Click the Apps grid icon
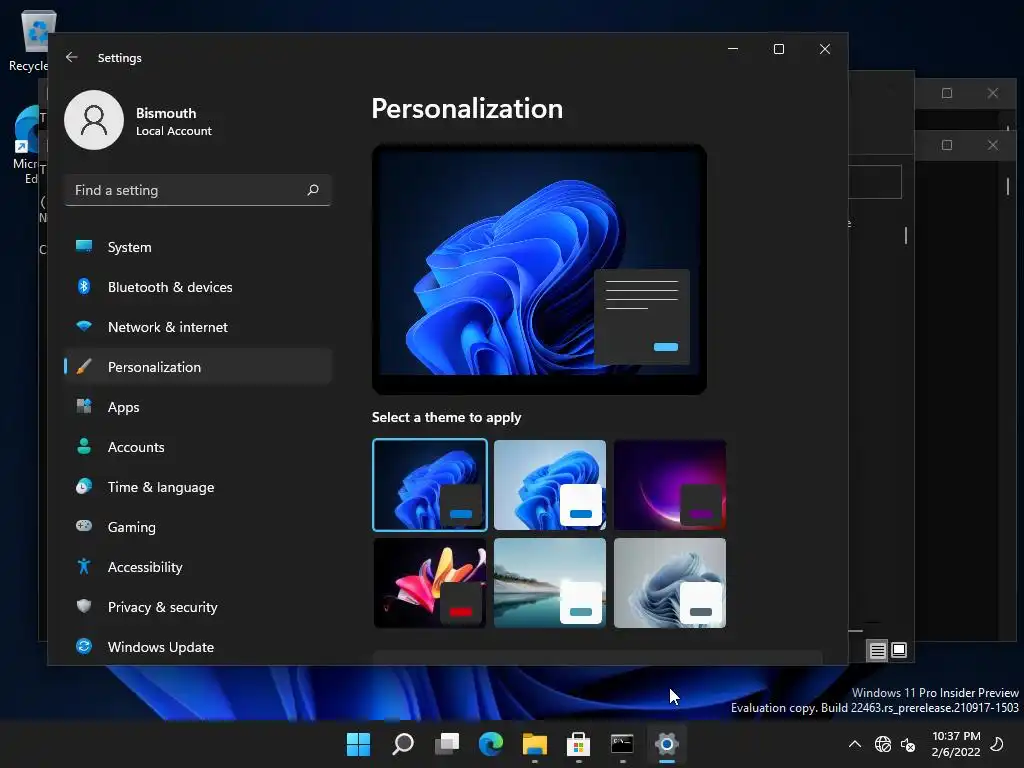The image size is (1024, 768). click(84, 406)
